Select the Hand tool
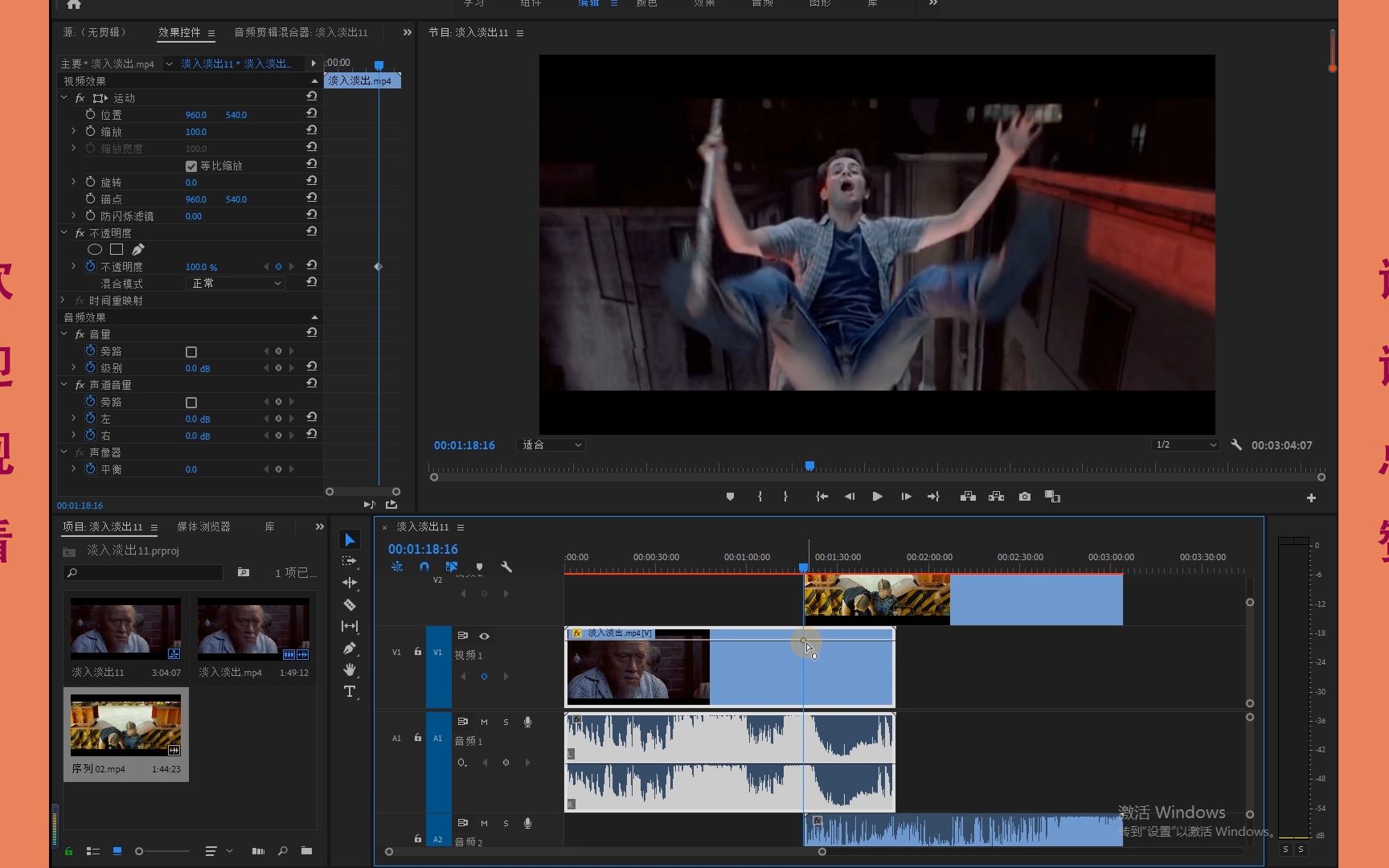Viewport: 1389px width, 868px height. tap(350, 669)
